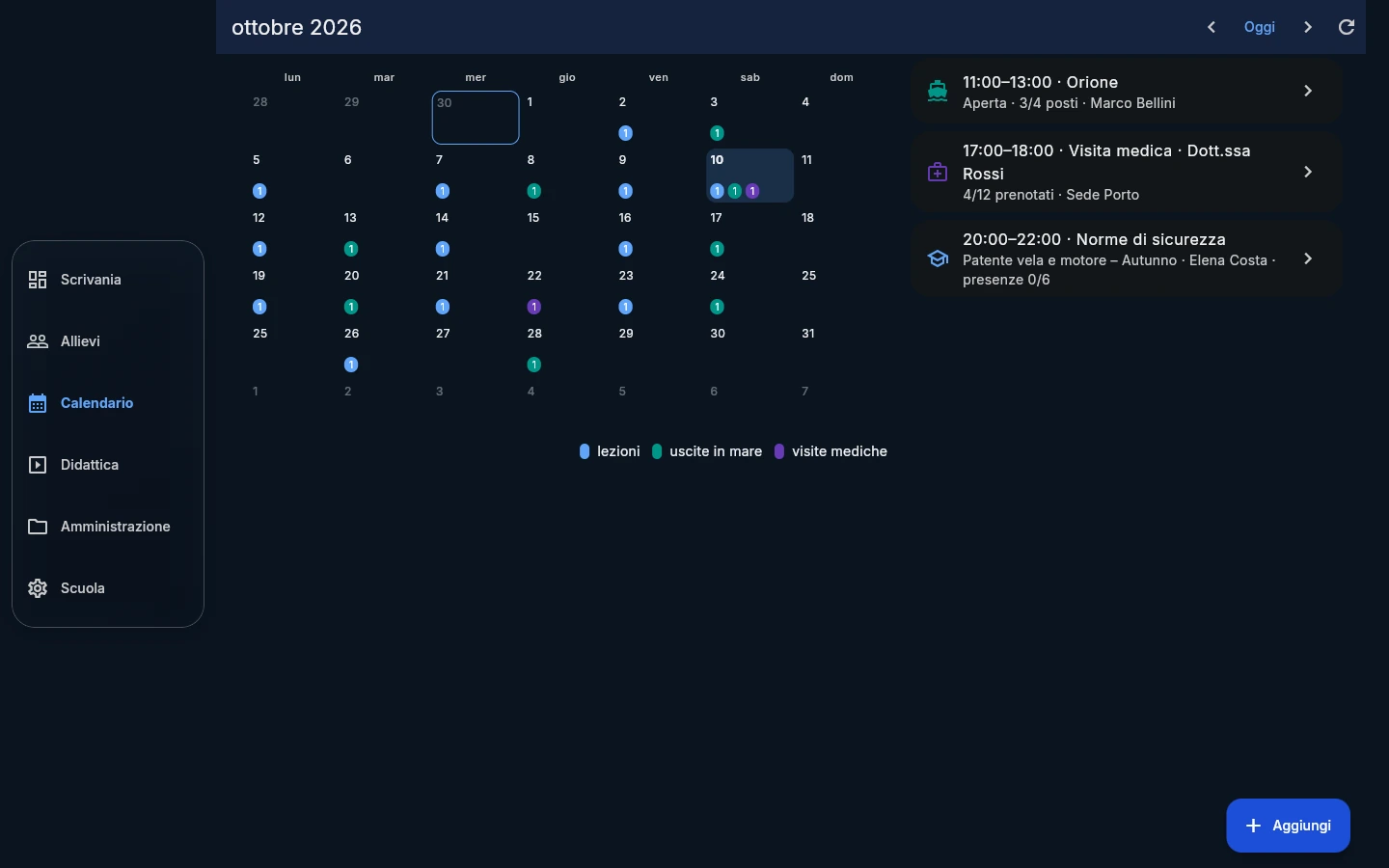Open the Scuola settings section
Image resolution: width=1389 pixels, height=868 pixels.
[108, 588]
